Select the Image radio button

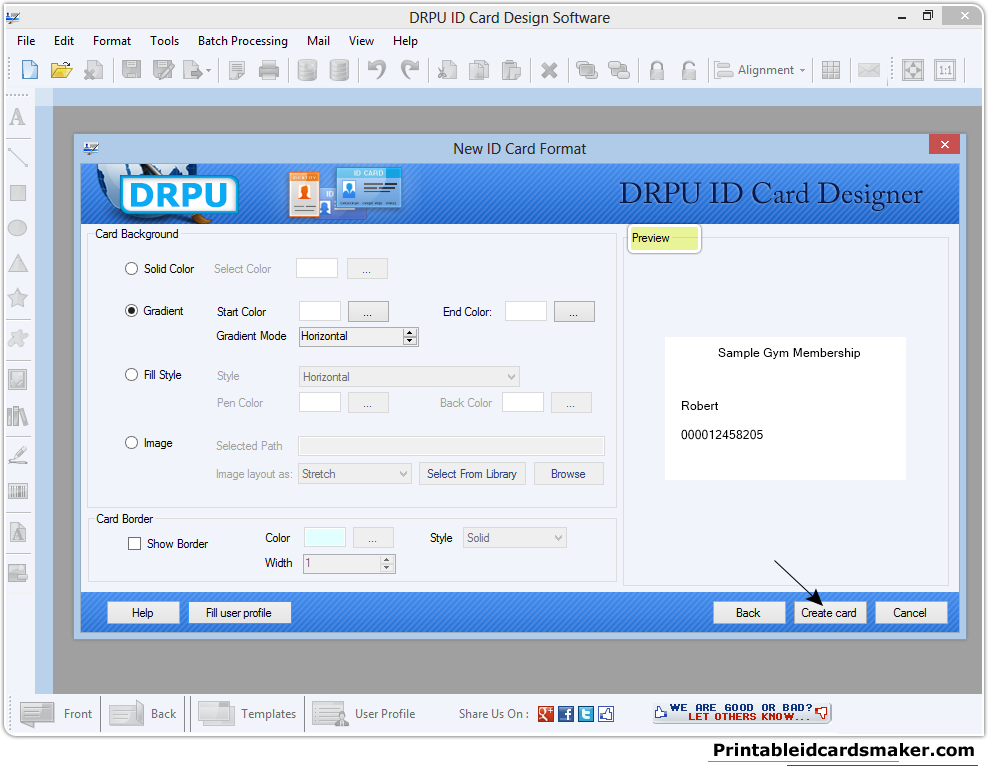pyautogui.click(x=131, y=443)
